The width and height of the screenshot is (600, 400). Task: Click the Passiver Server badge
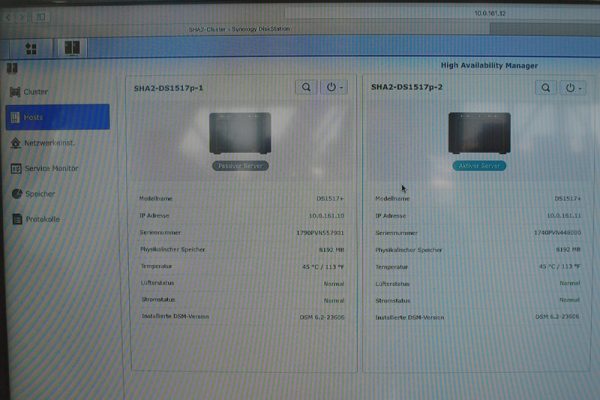[240, 166]
